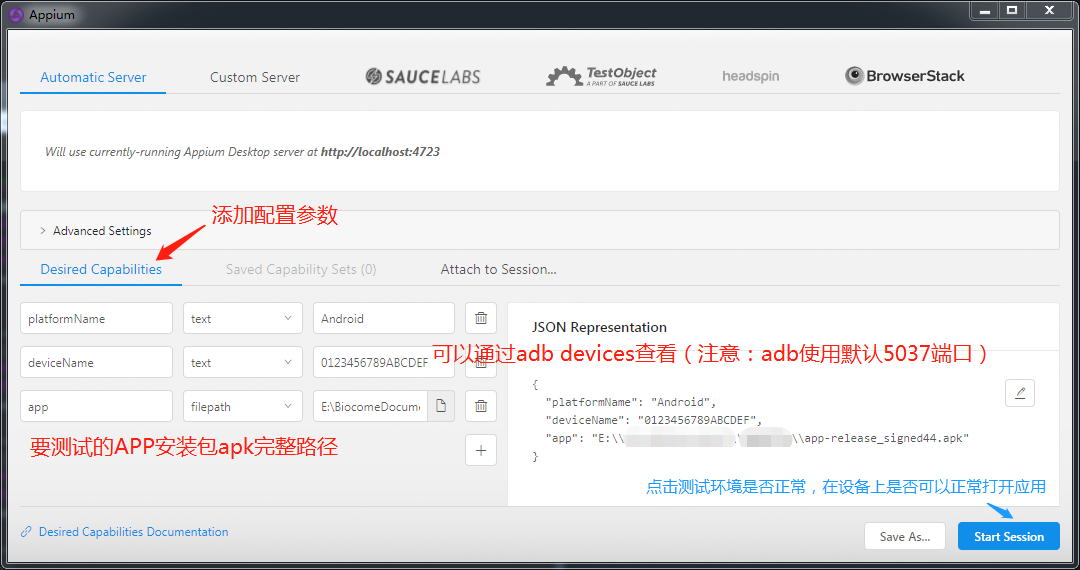Close the Appium window
Image resolution: width=1080 pixels, height=570 pixels.
click(x=1049, y=10)
